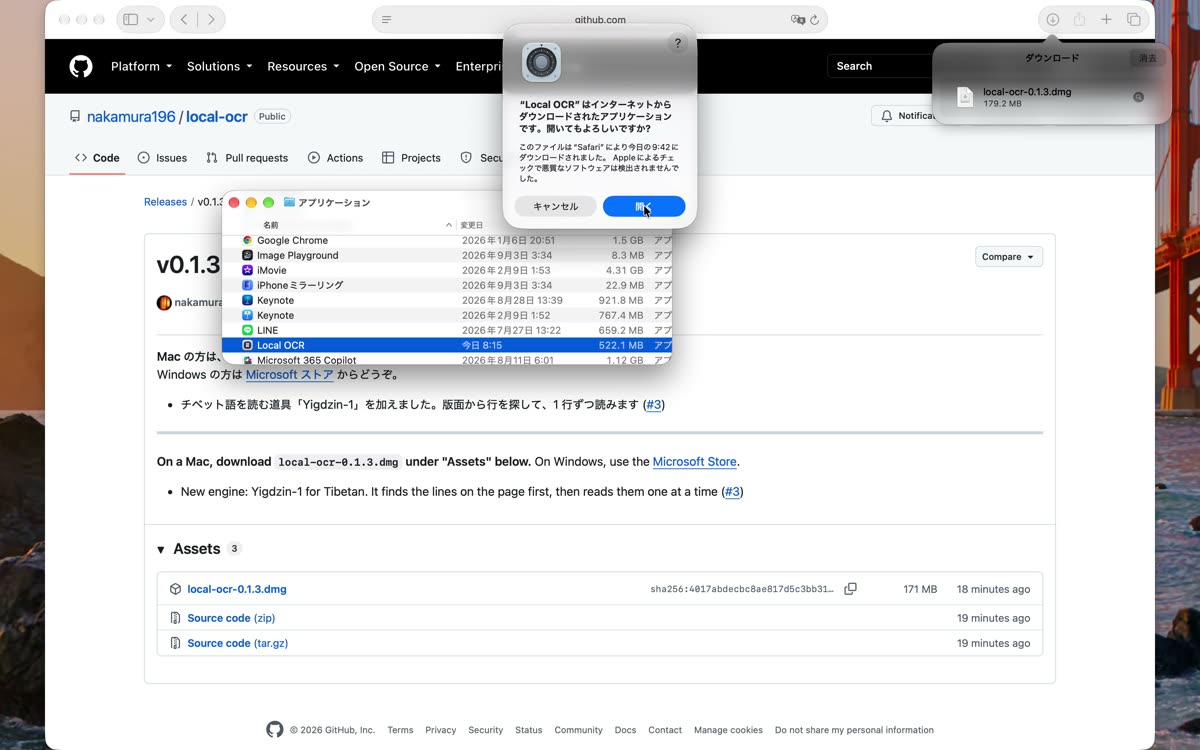
Task: Open the nakamura196 owner link
Action: pyautogui.click(x=131, y=116)
